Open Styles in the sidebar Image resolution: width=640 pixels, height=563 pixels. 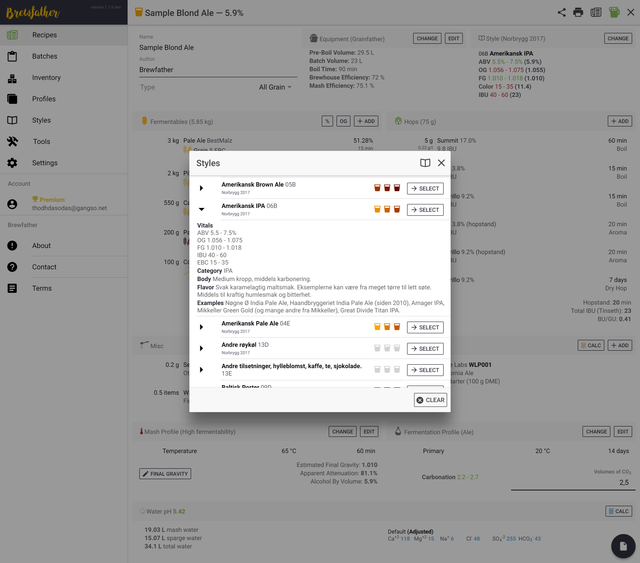(64, 120)
